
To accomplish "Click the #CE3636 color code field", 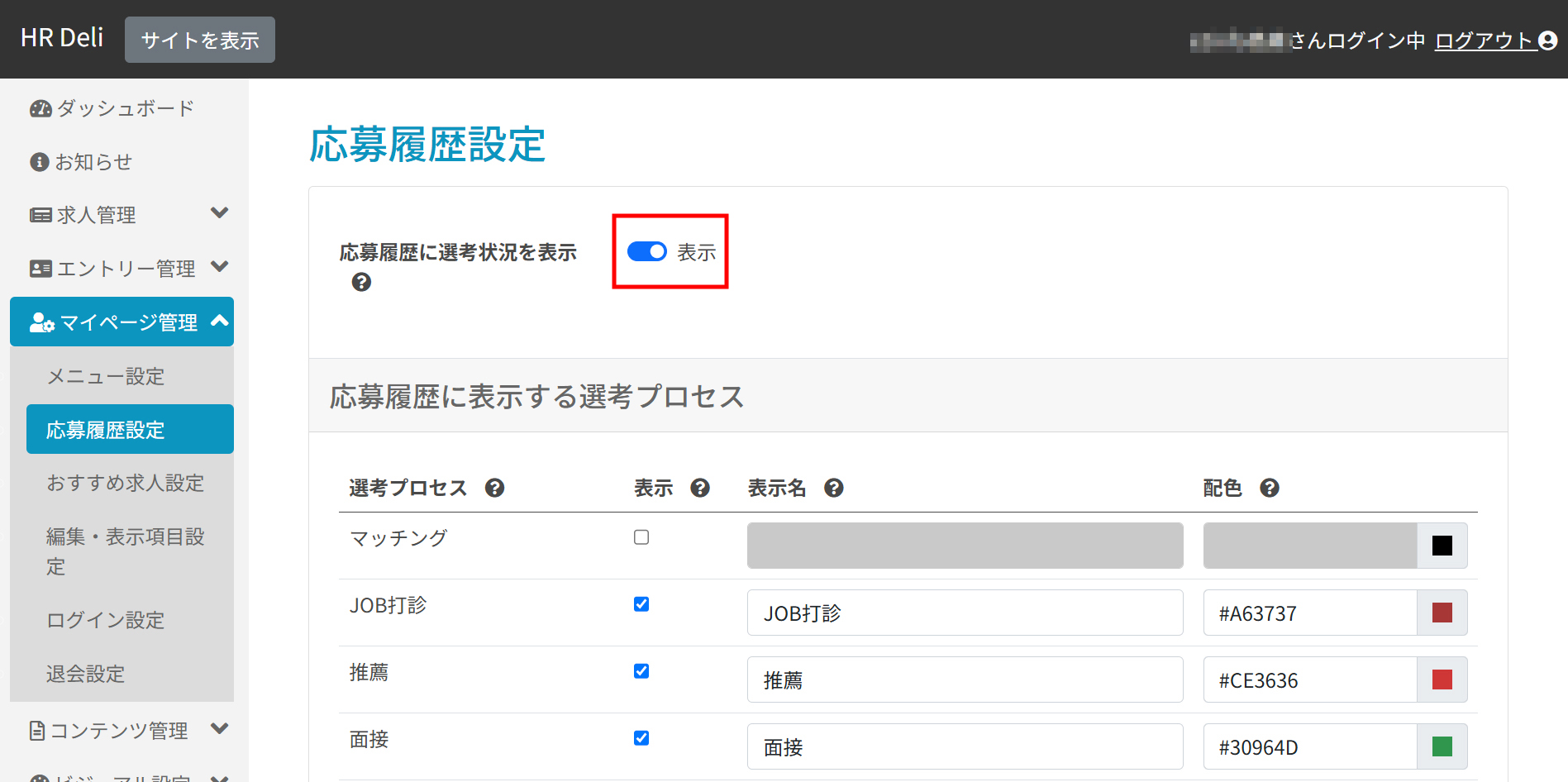I will (x=1310, y=679).
